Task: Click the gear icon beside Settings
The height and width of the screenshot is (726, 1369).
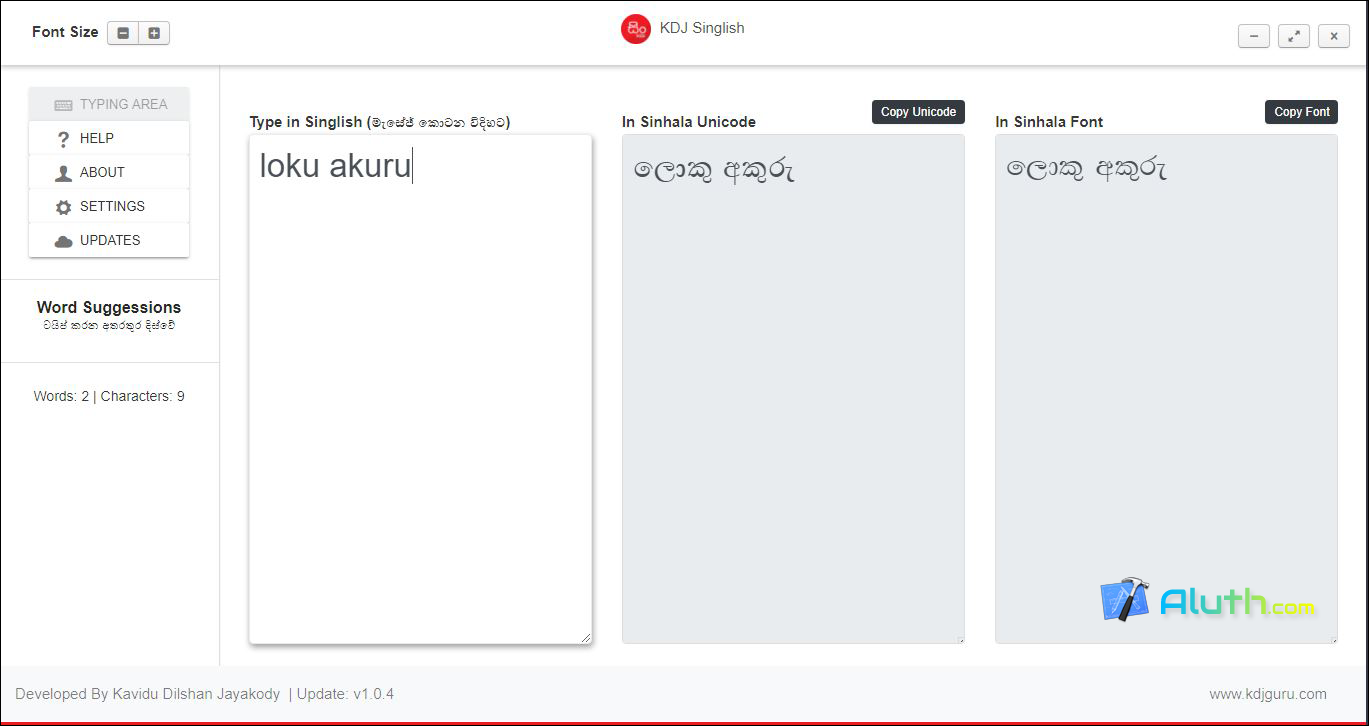Action: click(x=63, y=207)
